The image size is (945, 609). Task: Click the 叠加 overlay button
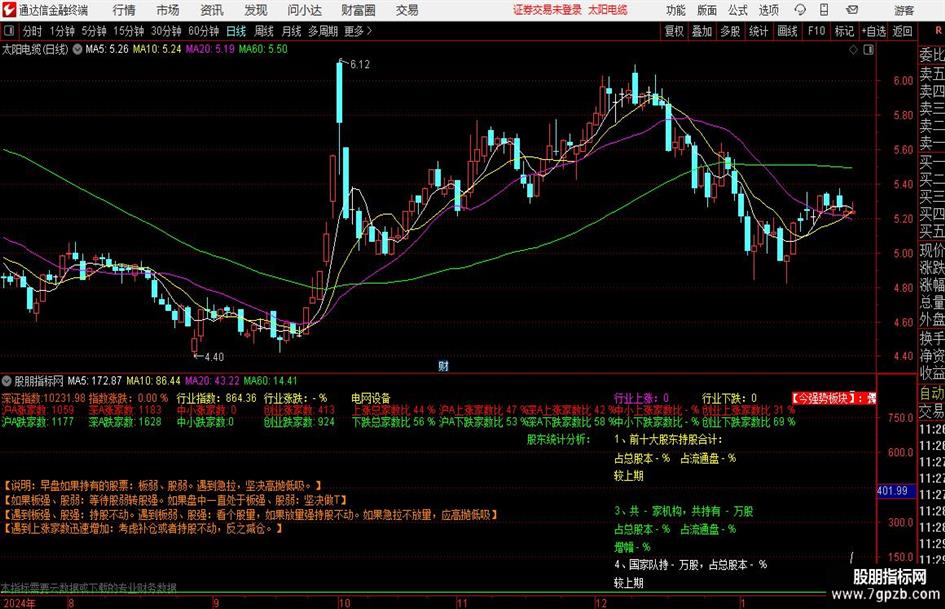(702, 31)
